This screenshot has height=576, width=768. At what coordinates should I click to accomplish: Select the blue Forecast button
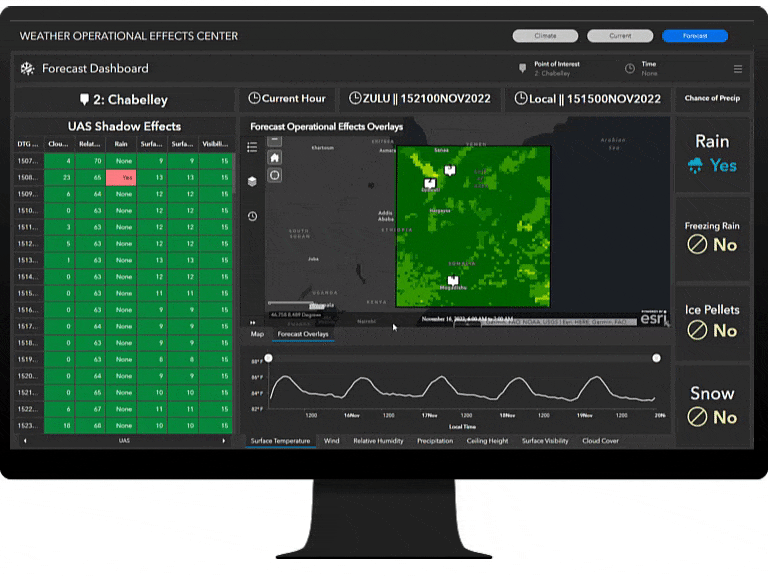(x=695, y=36)
